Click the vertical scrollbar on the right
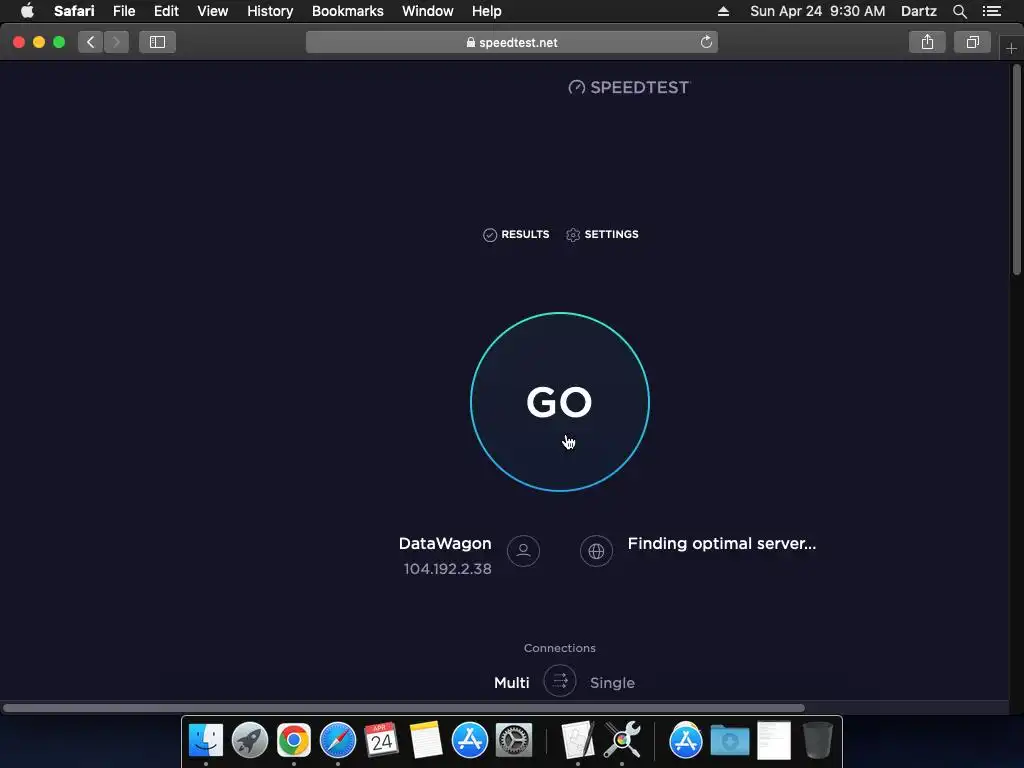Image resolution: width=1024 pixels, height=768 pixels. [x=1016, y=170]
